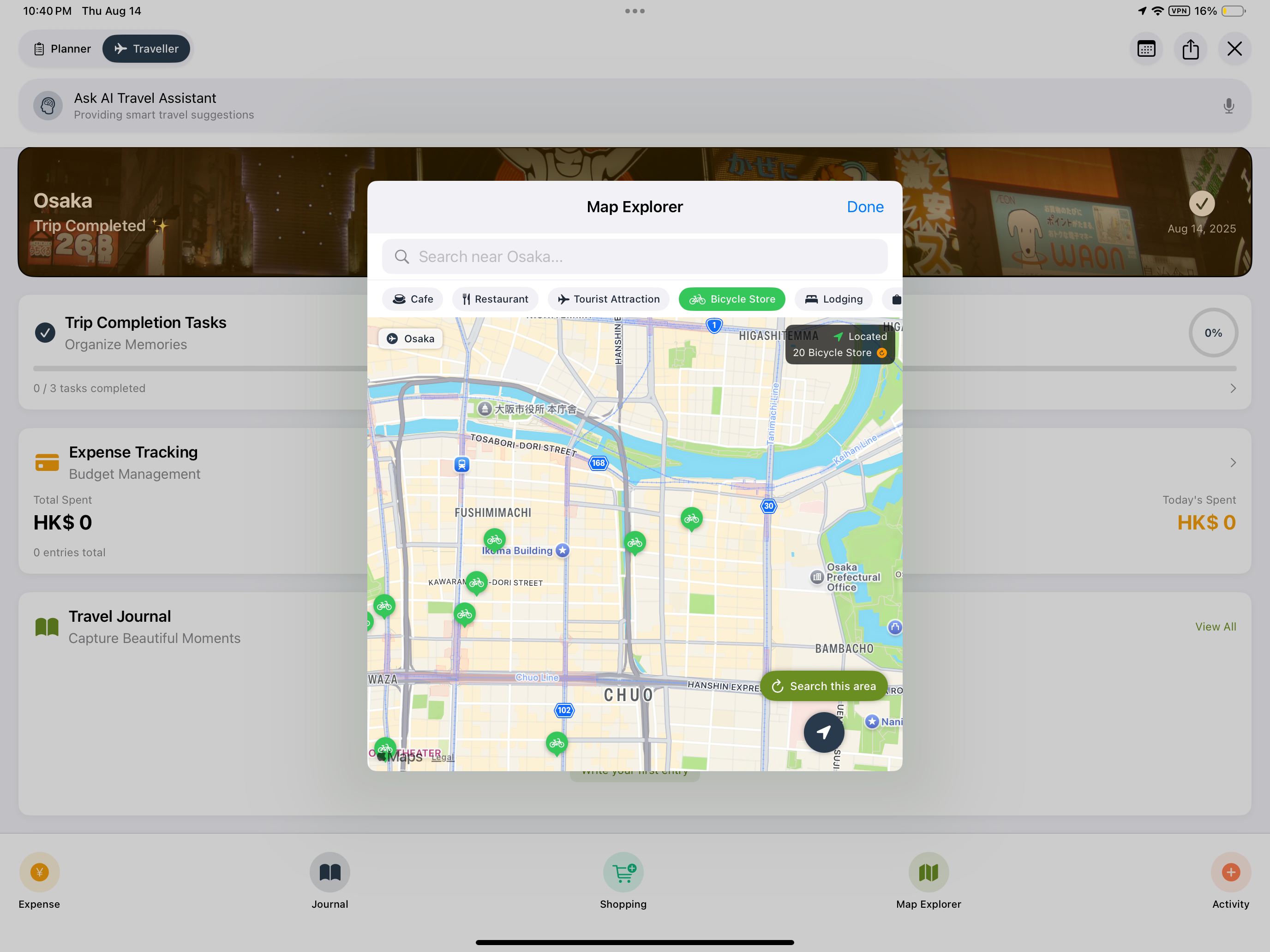
Task: Select Lodging category filter
Action: click(833, 299)
